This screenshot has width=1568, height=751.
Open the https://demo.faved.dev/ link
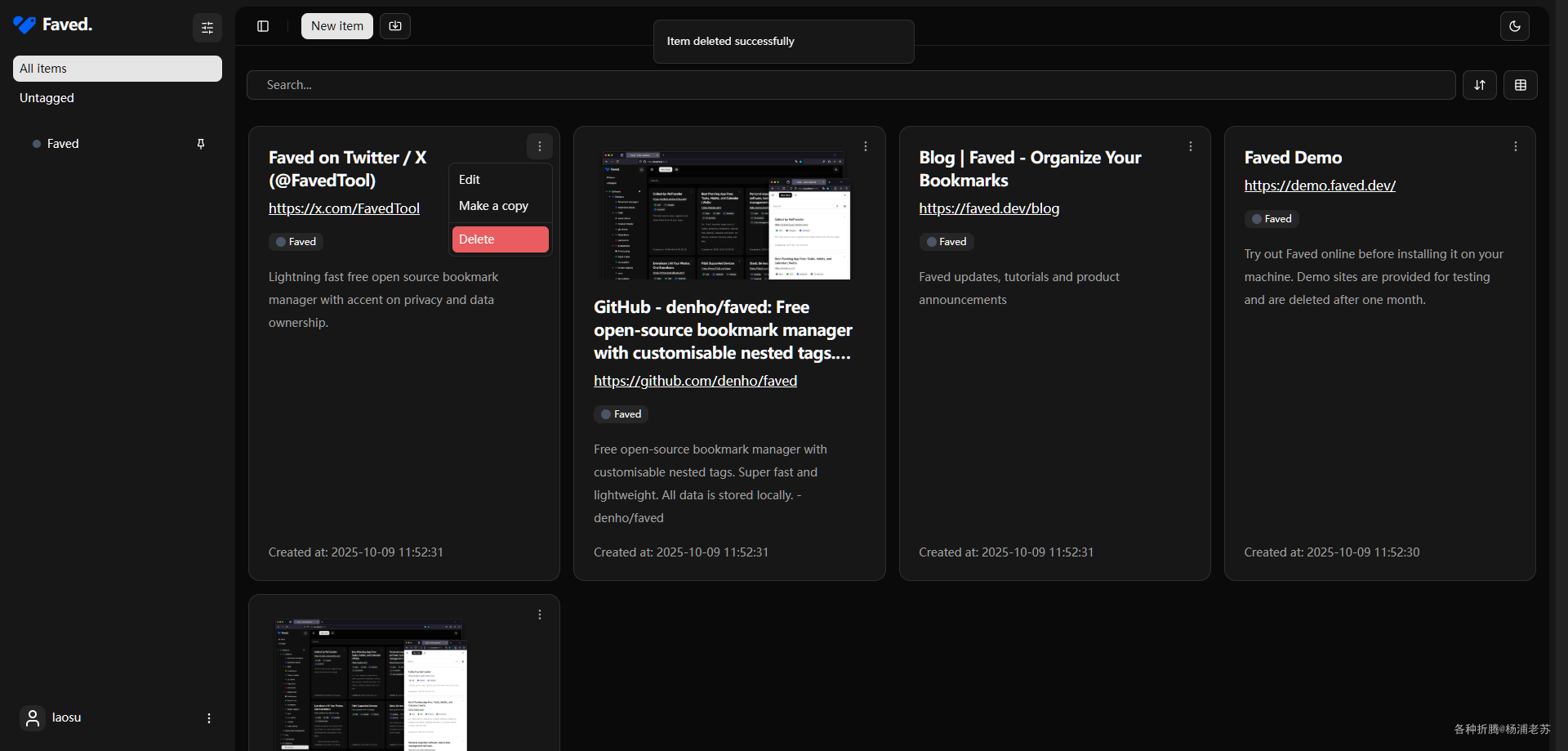(1320, 186)
